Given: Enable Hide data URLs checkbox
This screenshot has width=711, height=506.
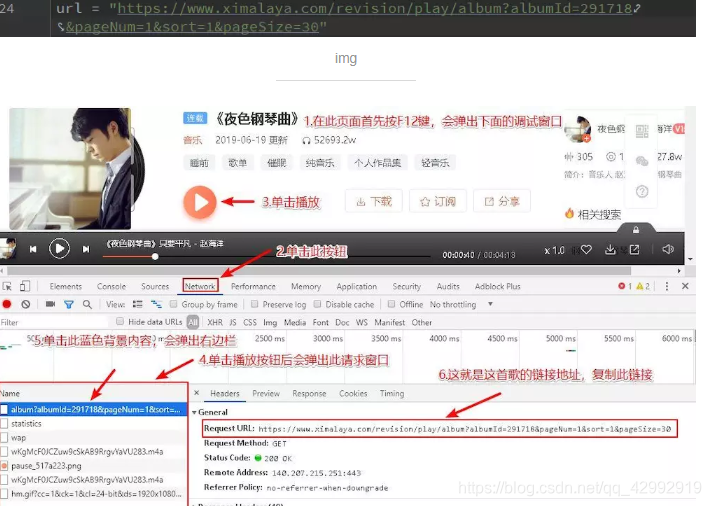Looking at the screenshot, I should 120,321.
